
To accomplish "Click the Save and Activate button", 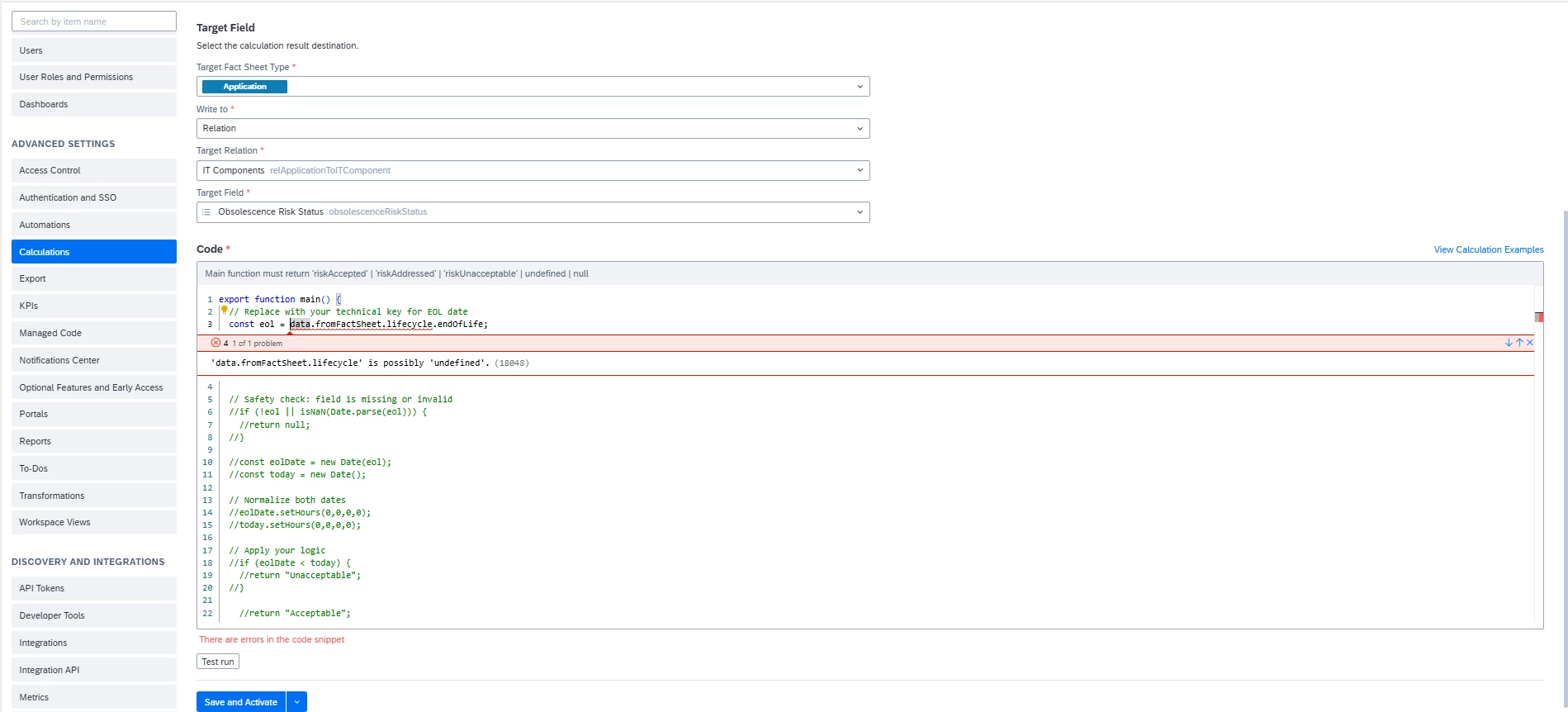I will [x=241, y=702].
